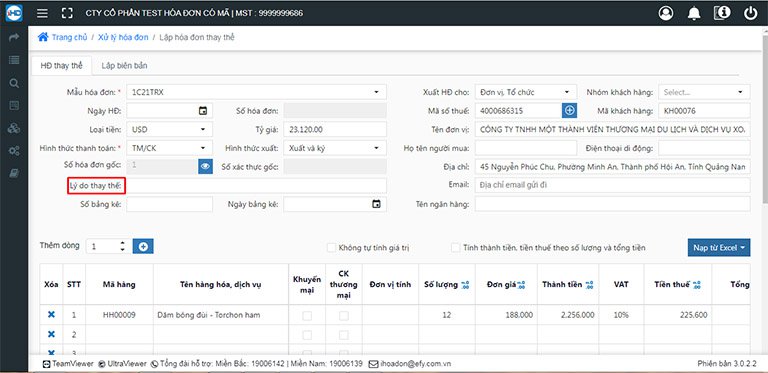Click the blue plus add-row button

[x=143, y=247]
